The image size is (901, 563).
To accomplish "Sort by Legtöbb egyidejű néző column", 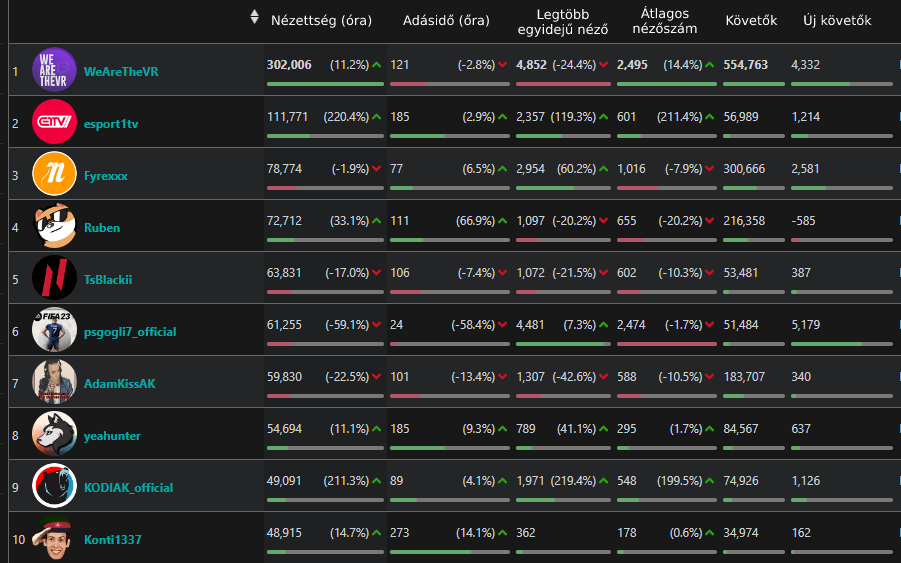I will pos(560,20).
